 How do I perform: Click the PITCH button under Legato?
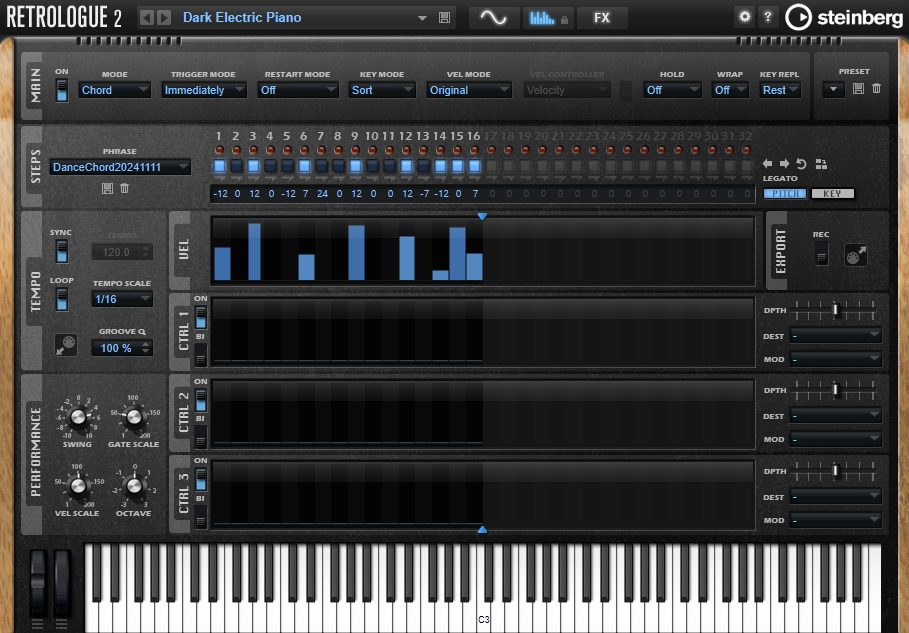[785, 194]
